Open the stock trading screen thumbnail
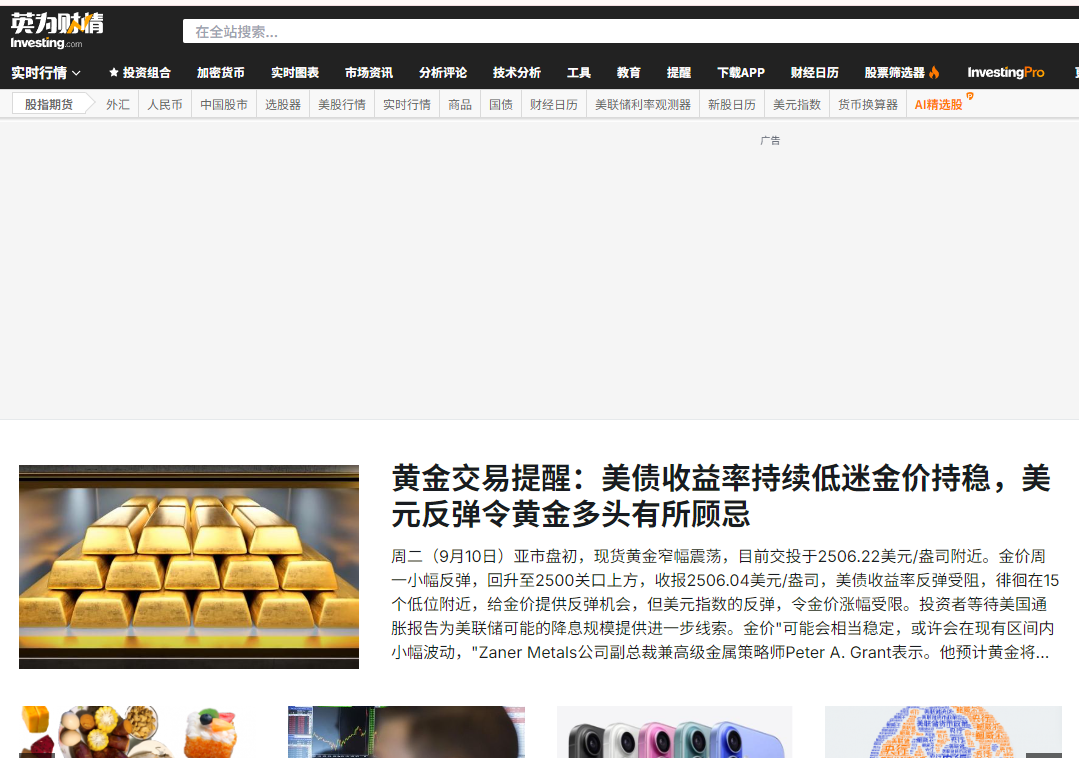Screen dimensions: 1079x758 pos(406,732)
